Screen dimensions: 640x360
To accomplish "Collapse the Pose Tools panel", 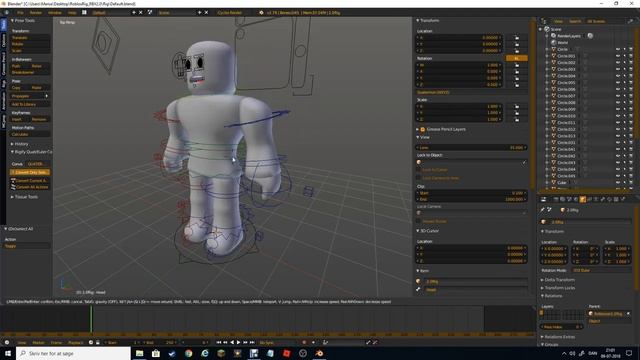I will pyautogui.click(x=12, y=20).
